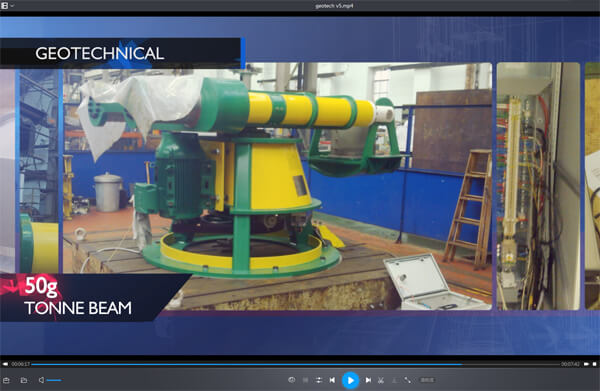The image size is (600, 391).
Task: Open the equalizer sliders settings icon
Action: [x=318, y=380]
